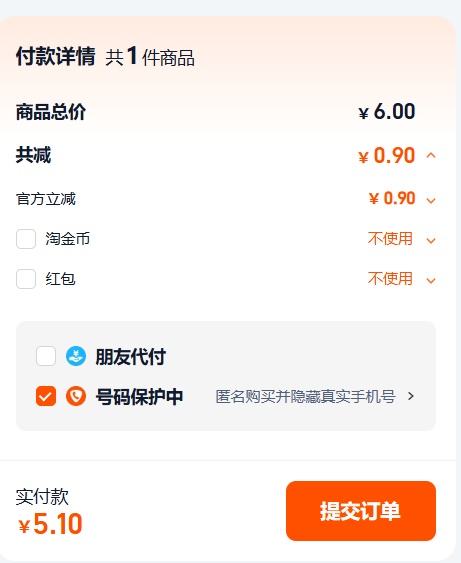Submit the order with 提交订单
The height and width of the screenshot is (563, 461).
click(361, 511)
